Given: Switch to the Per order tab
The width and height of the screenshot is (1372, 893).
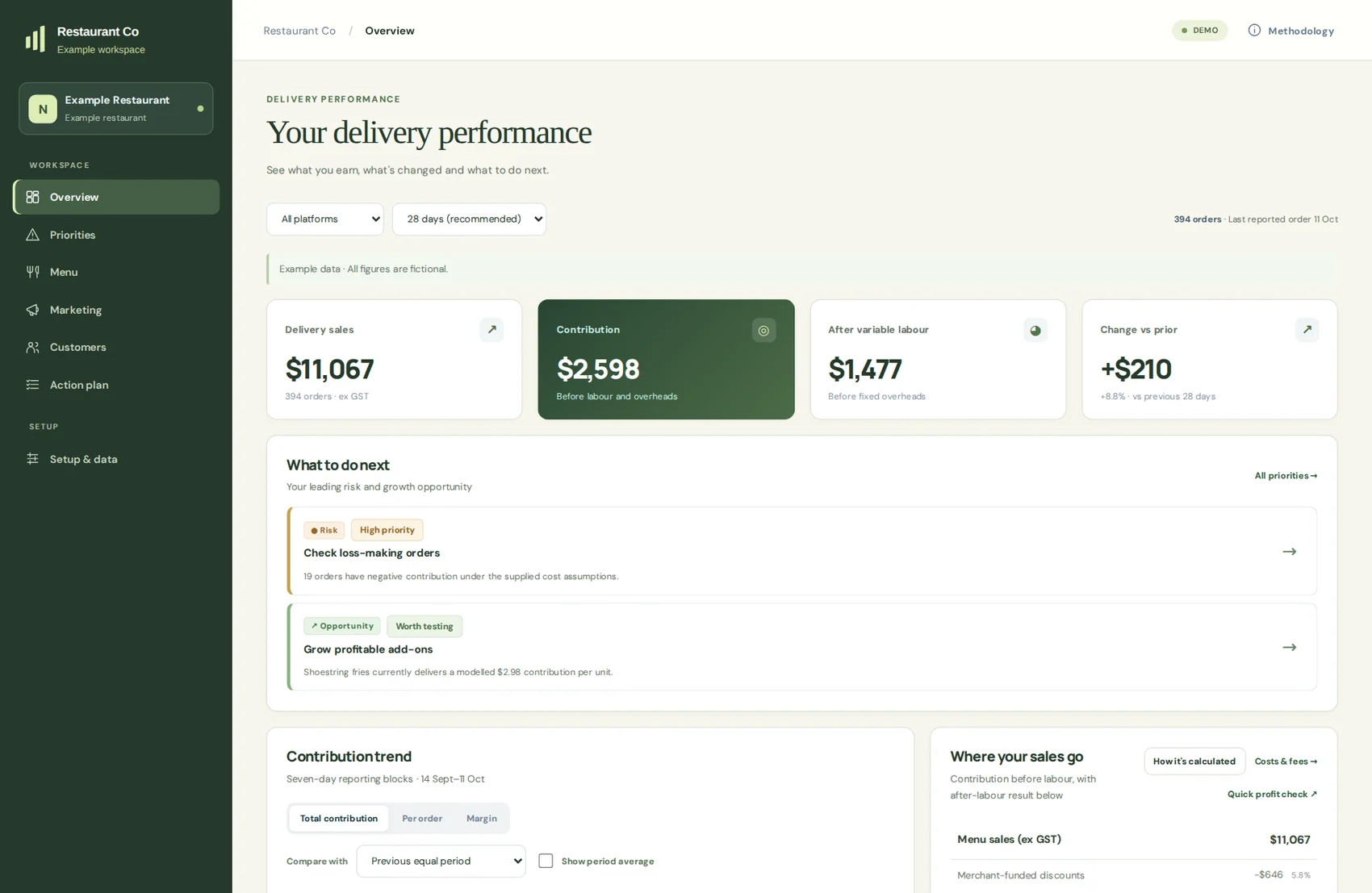Looking at the screenshot, I should pyautogui.click(x=422, y=818).
